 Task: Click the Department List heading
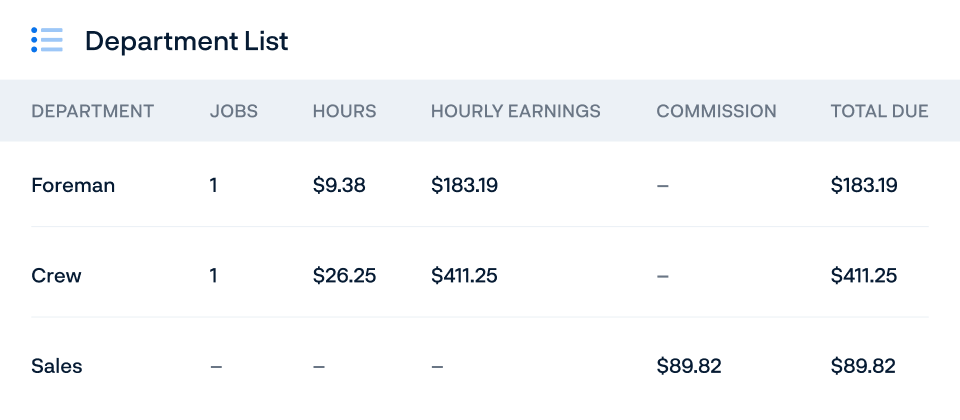[187, 41]
